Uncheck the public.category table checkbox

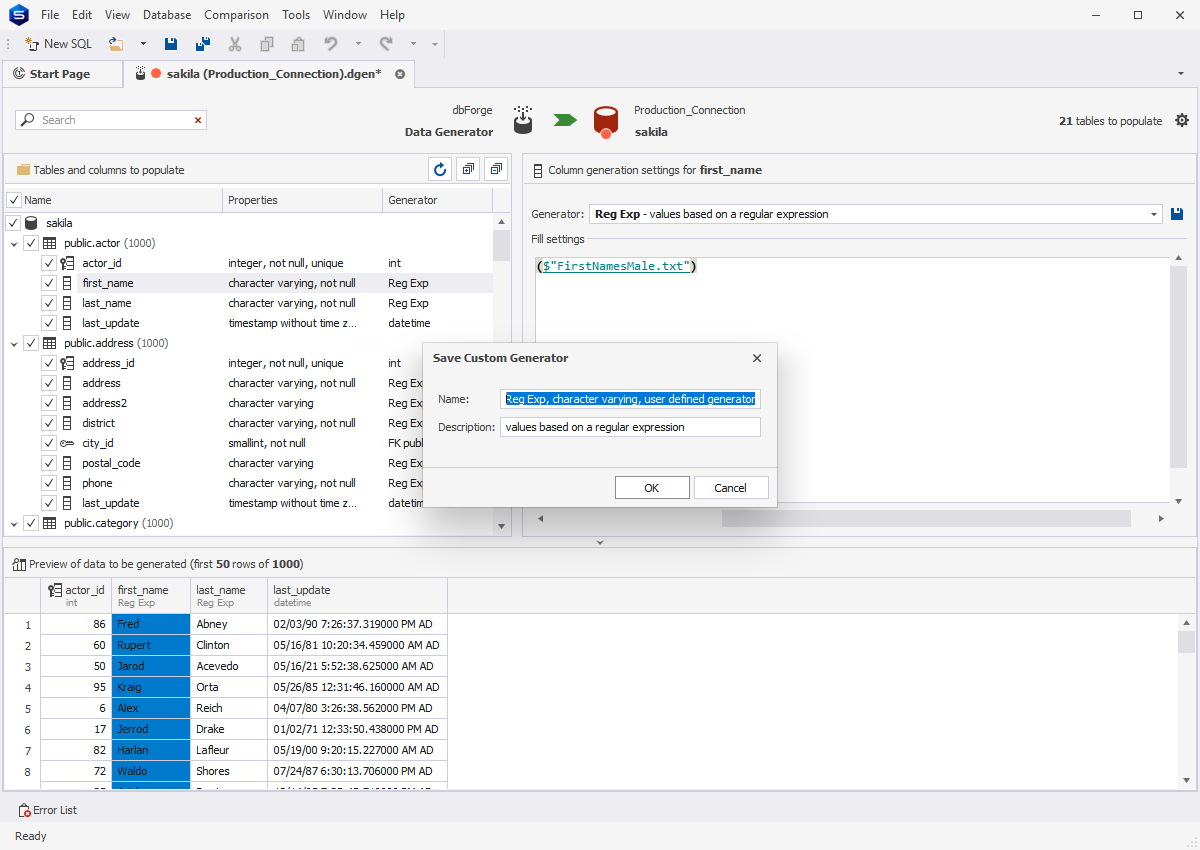point(31,523)
